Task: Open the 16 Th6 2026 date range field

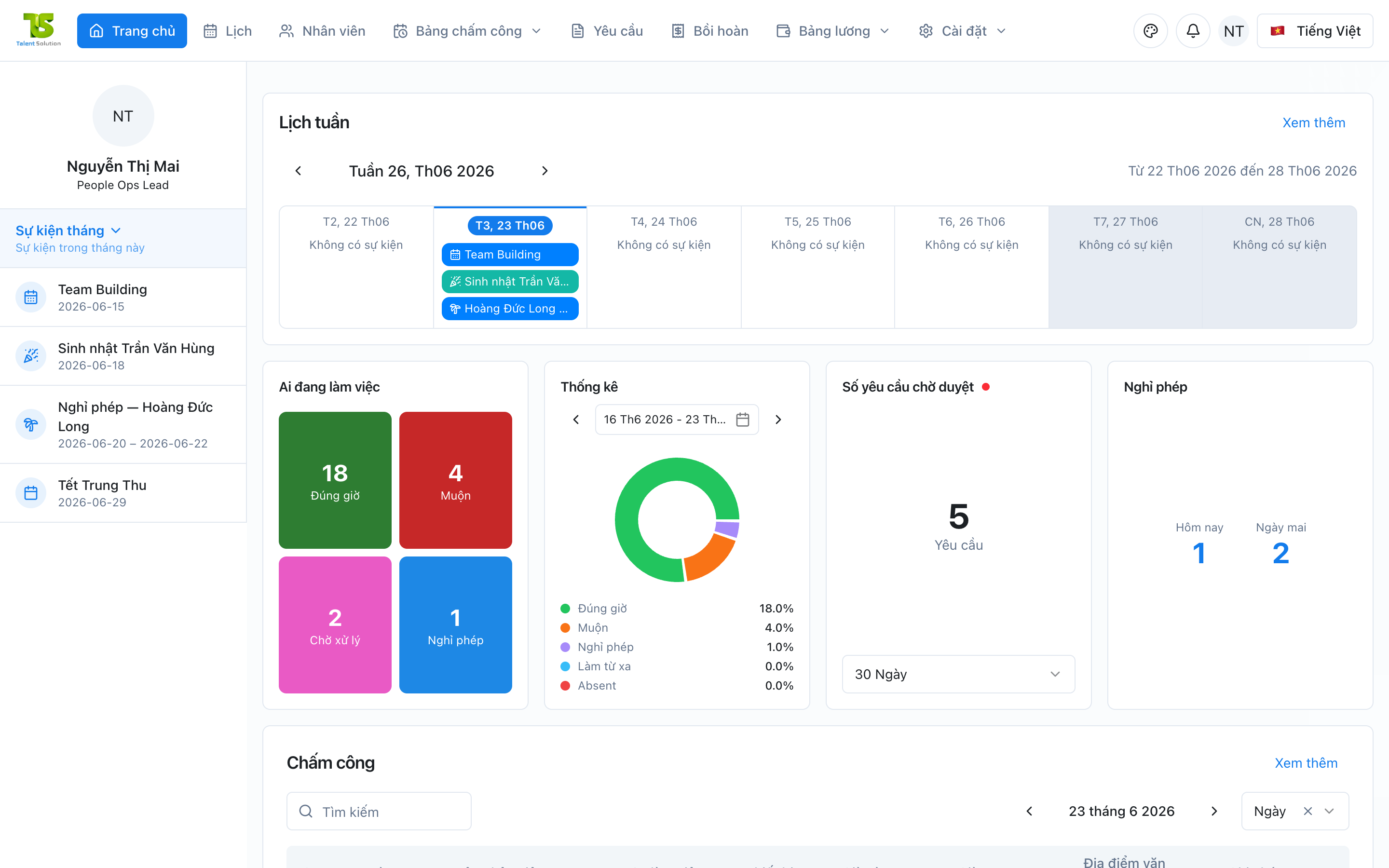Action: (x=677, y=420)
